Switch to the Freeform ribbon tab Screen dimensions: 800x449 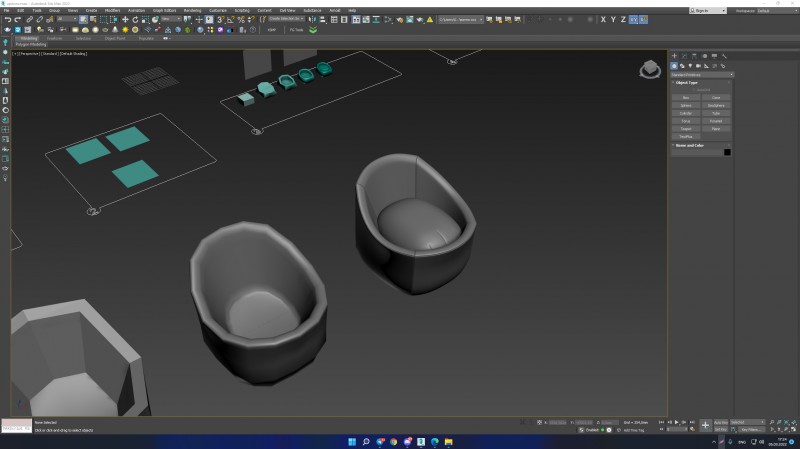(55, 38)
